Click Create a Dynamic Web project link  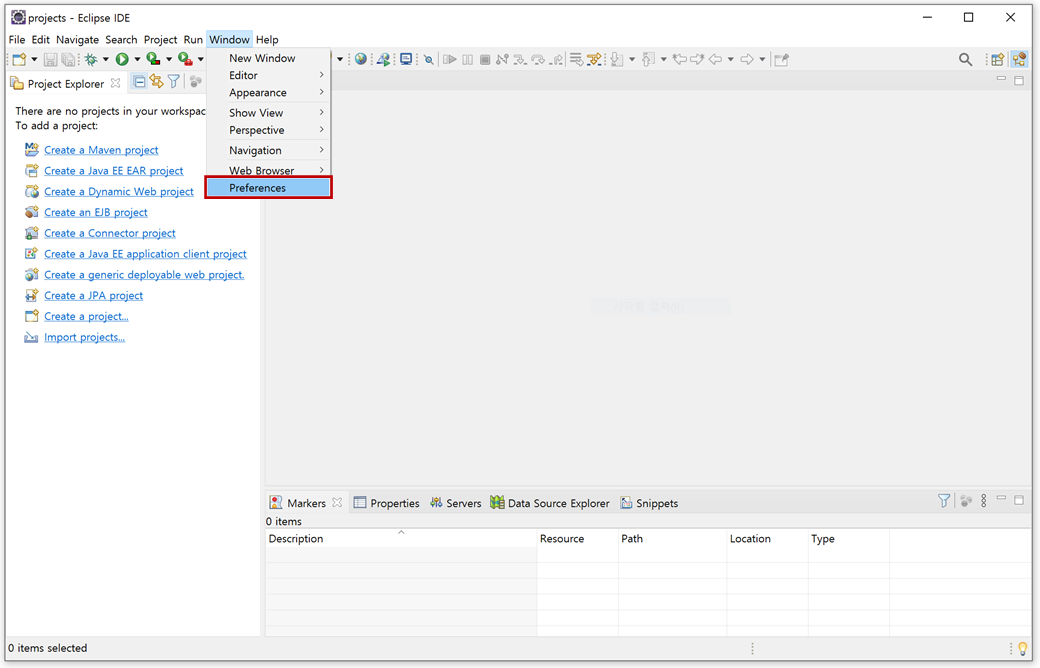[119, 192]
